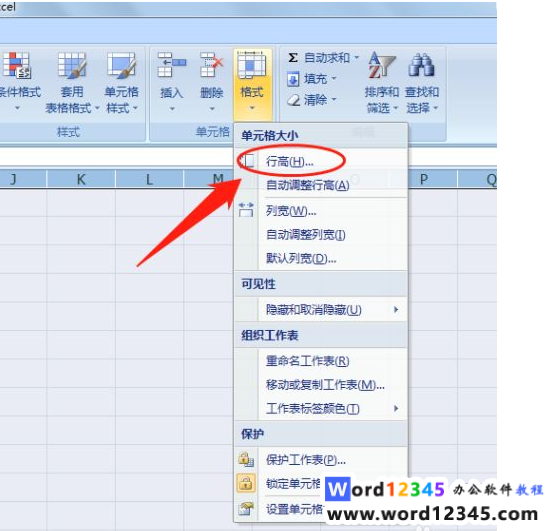The width and height of the screenshot is (548, 531).
Task: Select column header J
Action: click(23, 179)
